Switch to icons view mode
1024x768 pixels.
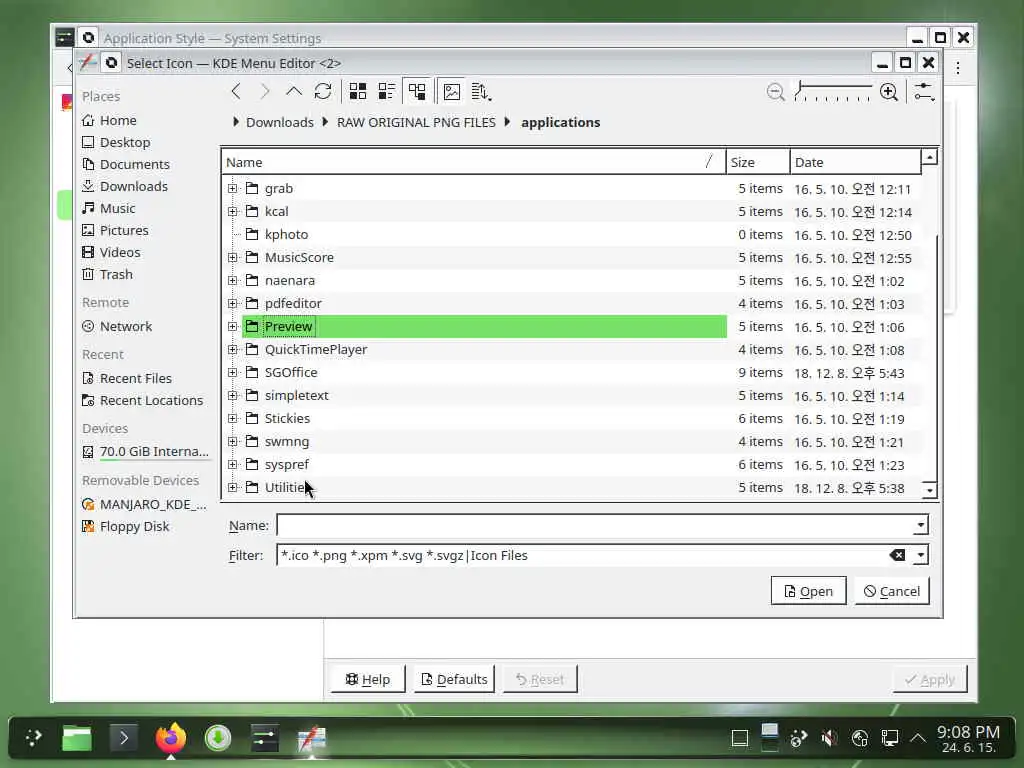(358, 91)
